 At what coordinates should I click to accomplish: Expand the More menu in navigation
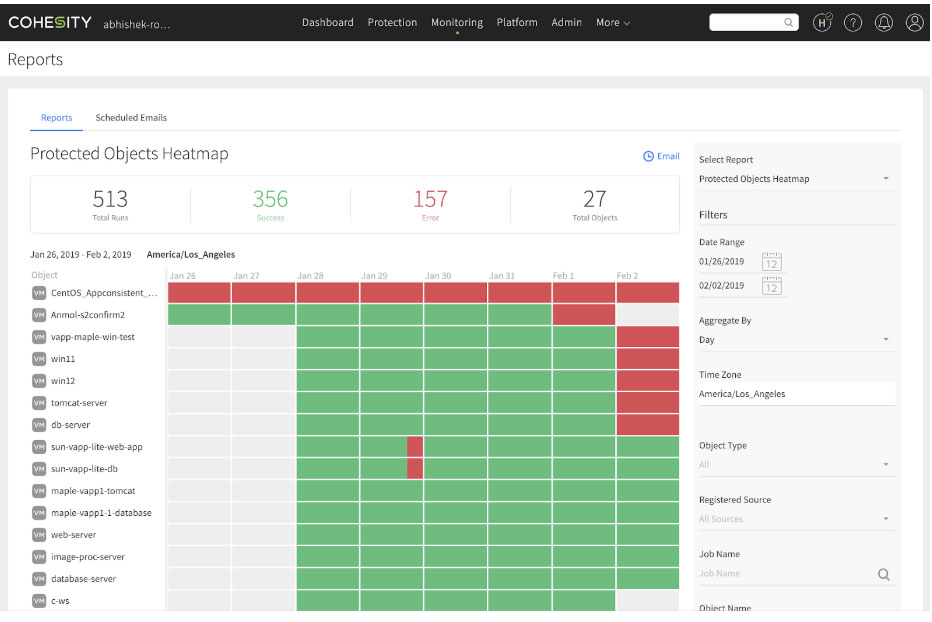tap(612, 22)
